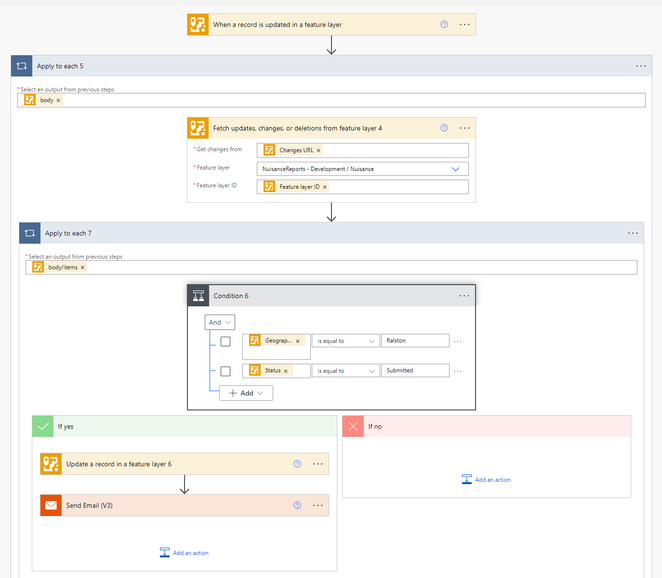The image size is (662, 578).
Task: Collapse the If yes branch header
Action: pos(180,426)
